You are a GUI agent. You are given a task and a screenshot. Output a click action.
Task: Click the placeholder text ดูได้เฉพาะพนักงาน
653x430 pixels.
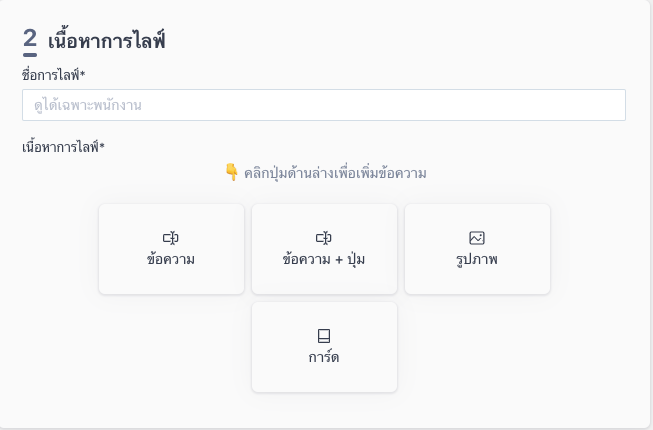point(88,105)
